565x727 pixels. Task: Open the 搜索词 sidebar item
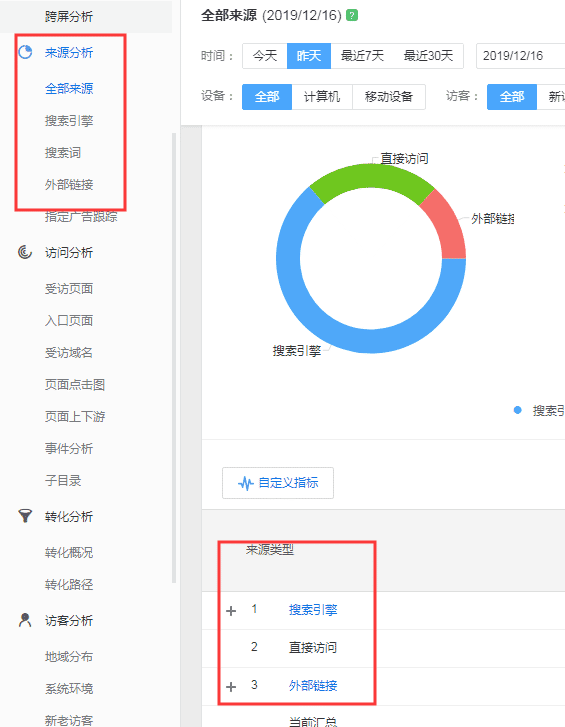(63, 153)
